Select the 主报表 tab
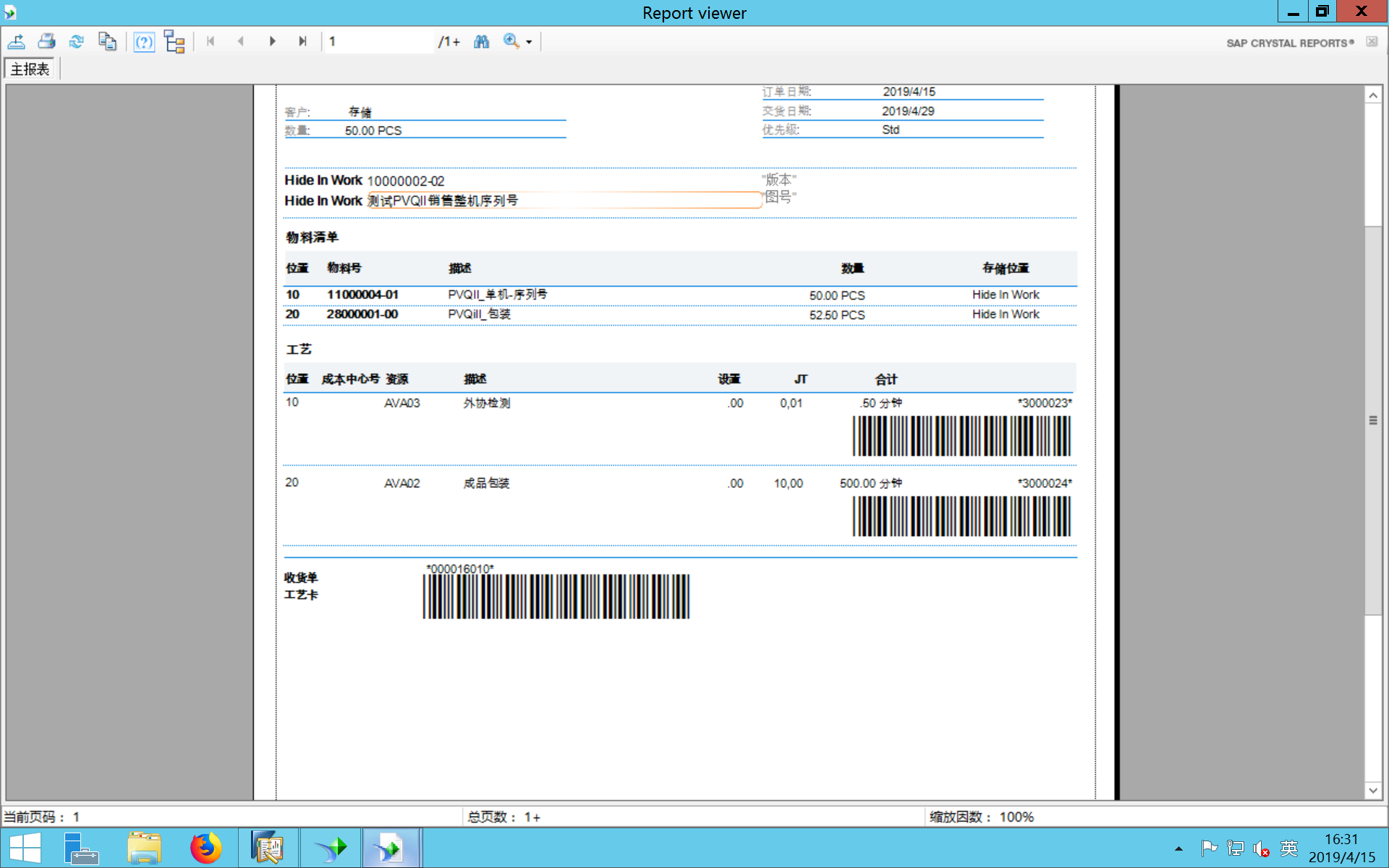 (x=30, y=69)
